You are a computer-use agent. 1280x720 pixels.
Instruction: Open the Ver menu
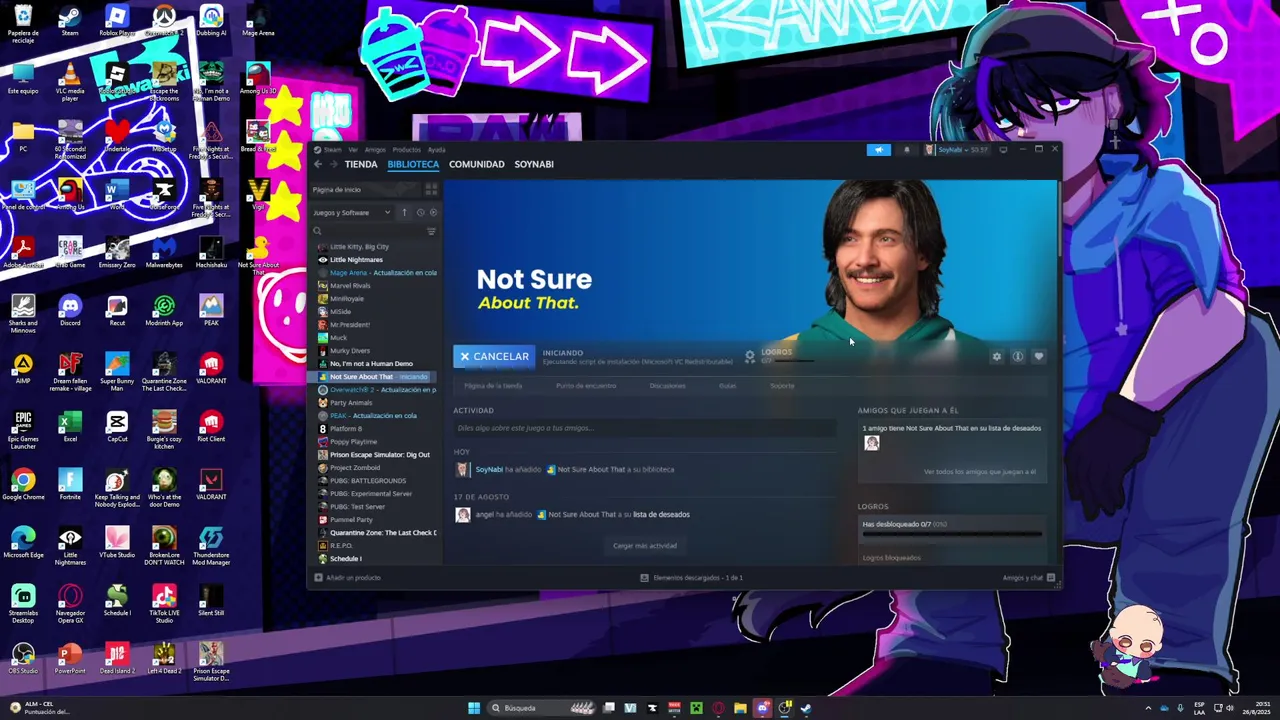point(353,150)
